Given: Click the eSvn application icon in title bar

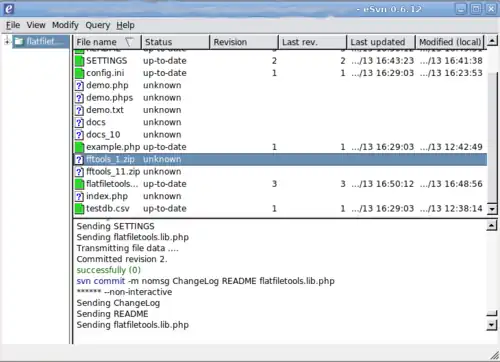Looking at the screenshot, I should [x=9, y=9].
